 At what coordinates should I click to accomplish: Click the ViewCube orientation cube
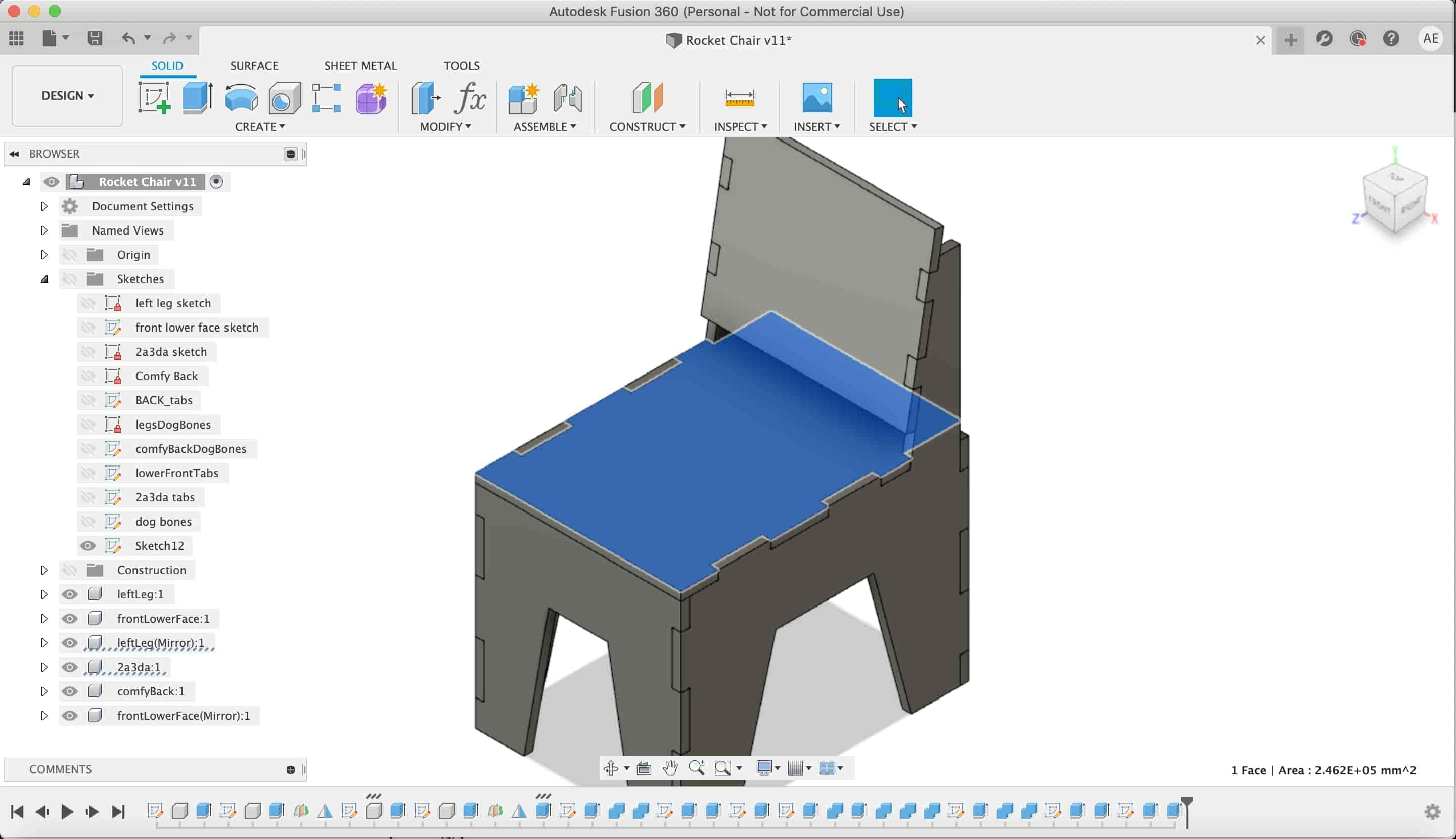point(1394,198)
